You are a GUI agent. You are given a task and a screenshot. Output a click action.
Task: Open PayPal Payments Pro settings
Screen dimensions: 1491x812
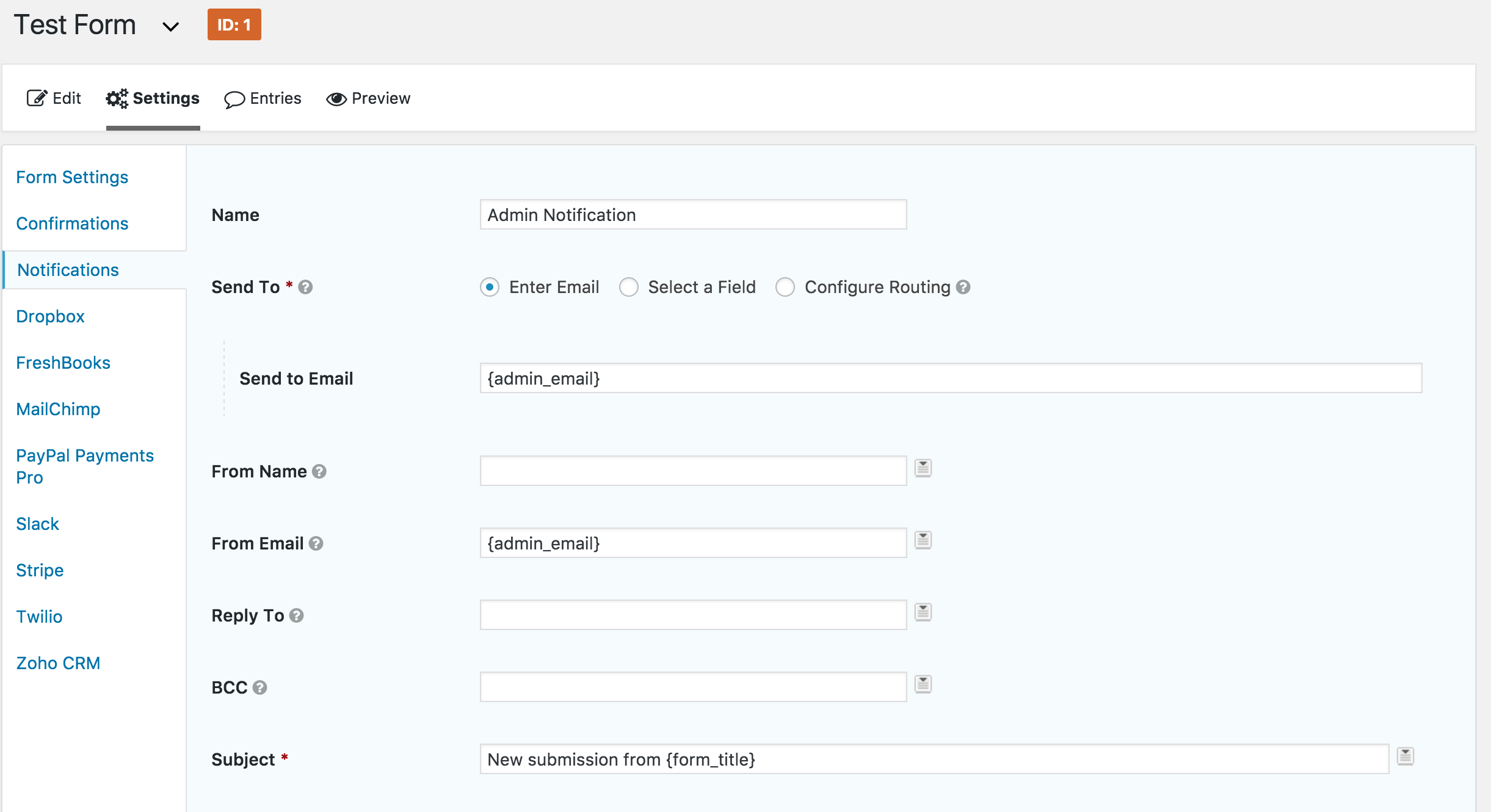point(85,466)
